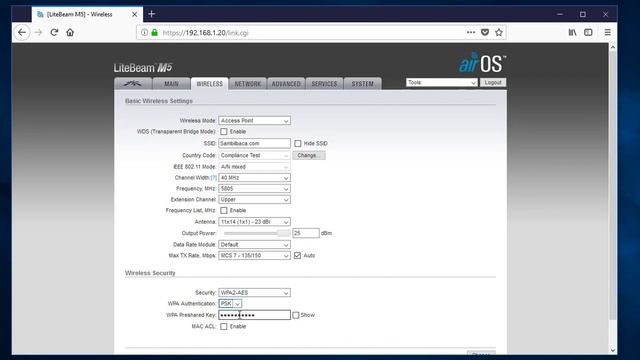This screenshot has width=640, height=360.
Task: Go back with the browser back arrow
Action: [x=22, y=32]
